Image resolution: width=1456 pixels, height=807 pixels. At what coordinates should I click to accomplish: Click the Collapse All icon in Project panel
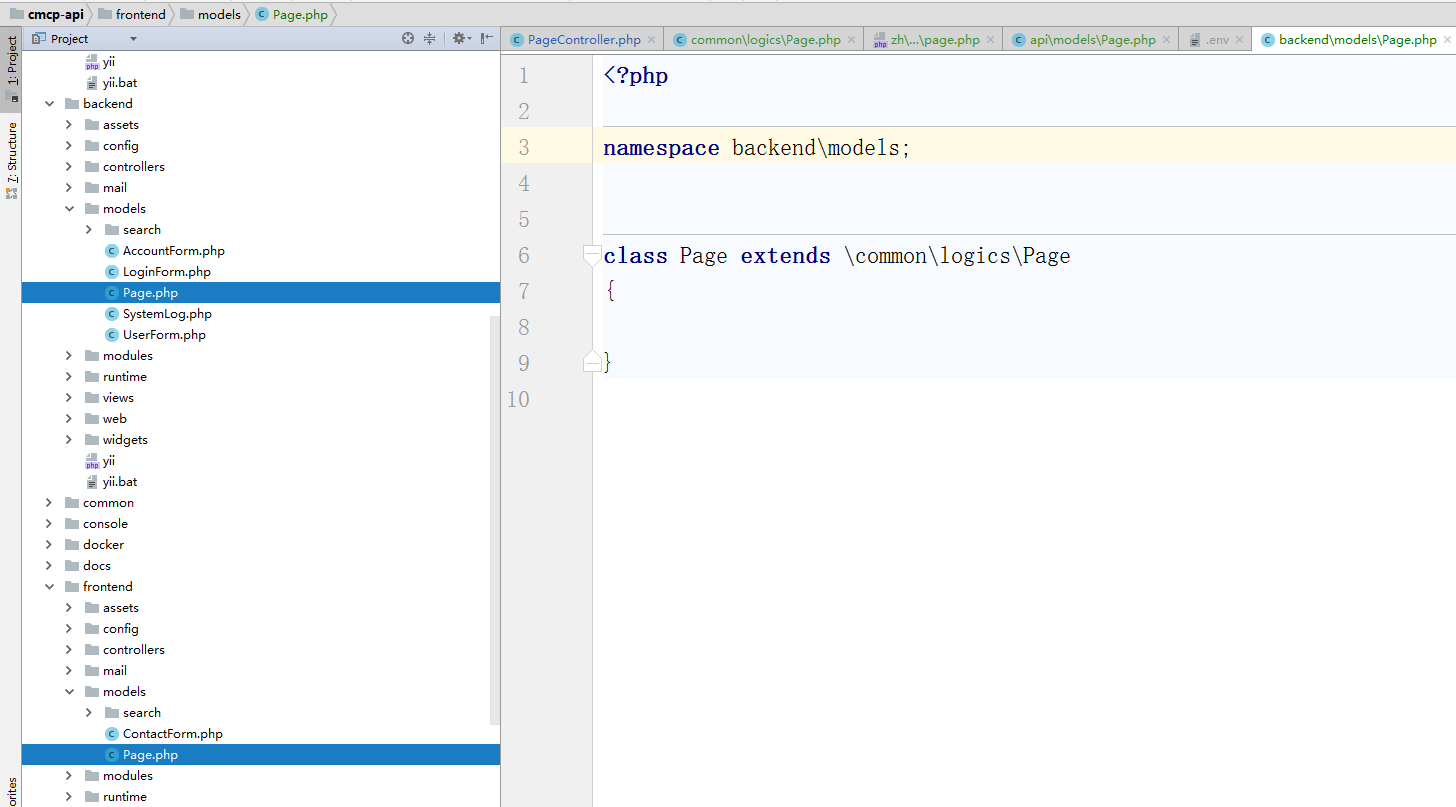430,39
